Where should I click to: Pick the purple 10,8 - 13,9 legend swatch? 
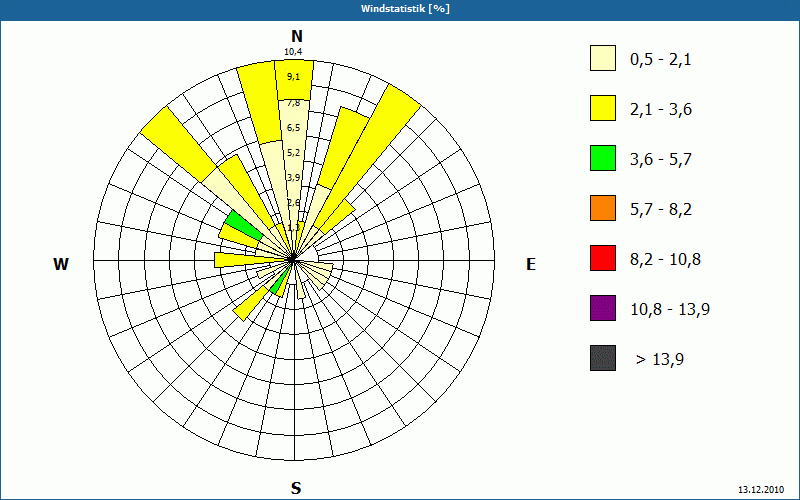[603, 308]
